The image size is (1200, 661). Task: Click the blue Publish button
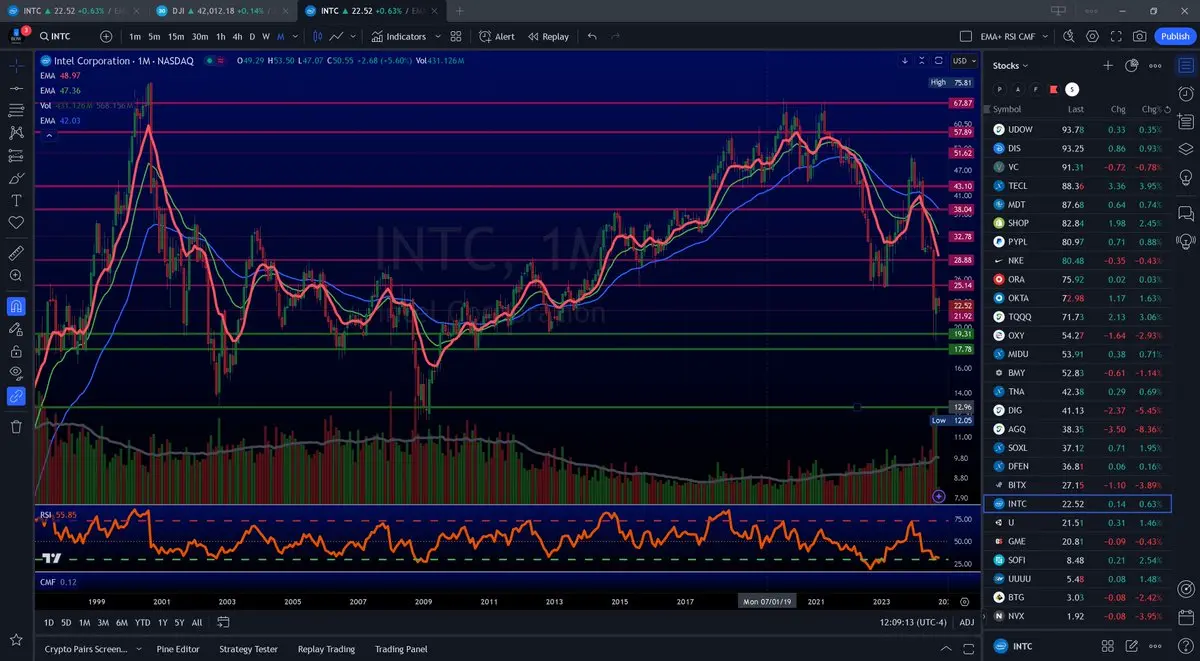1174,36
